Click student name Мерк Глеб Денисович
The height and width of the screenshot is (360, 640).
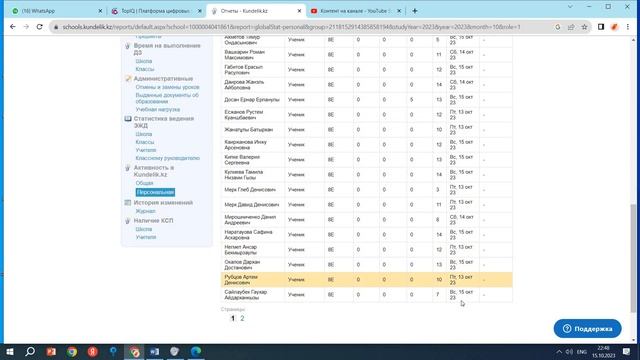[250, 190]
